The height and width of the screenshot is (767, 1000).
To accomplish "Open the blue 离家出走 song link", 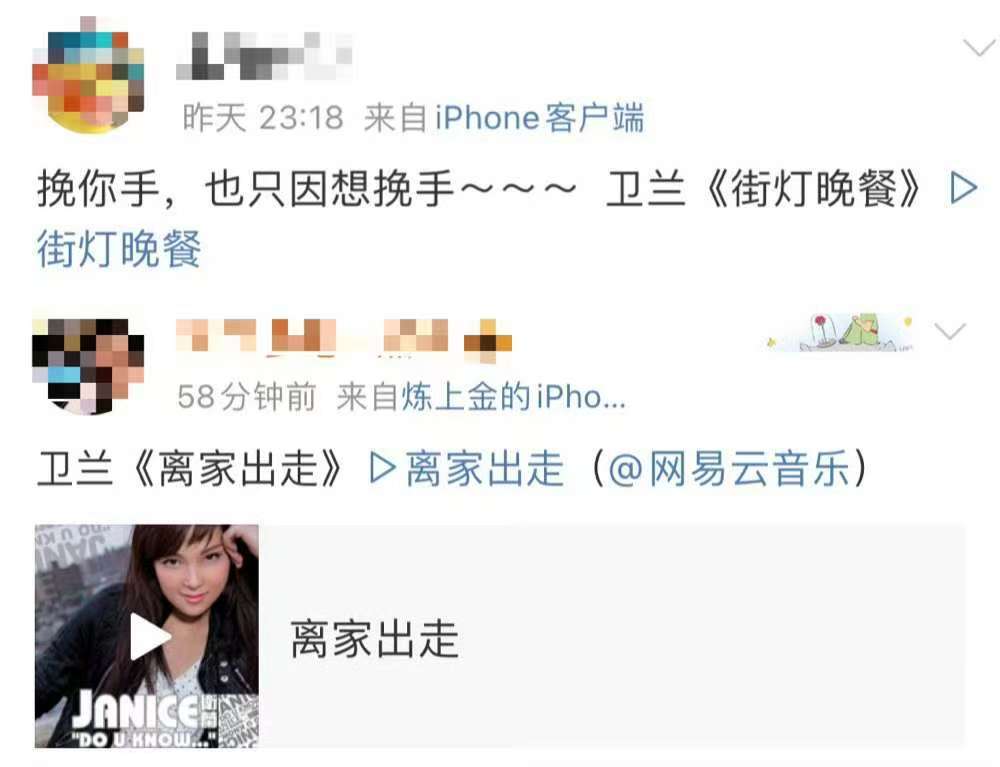I will [485, 468].
